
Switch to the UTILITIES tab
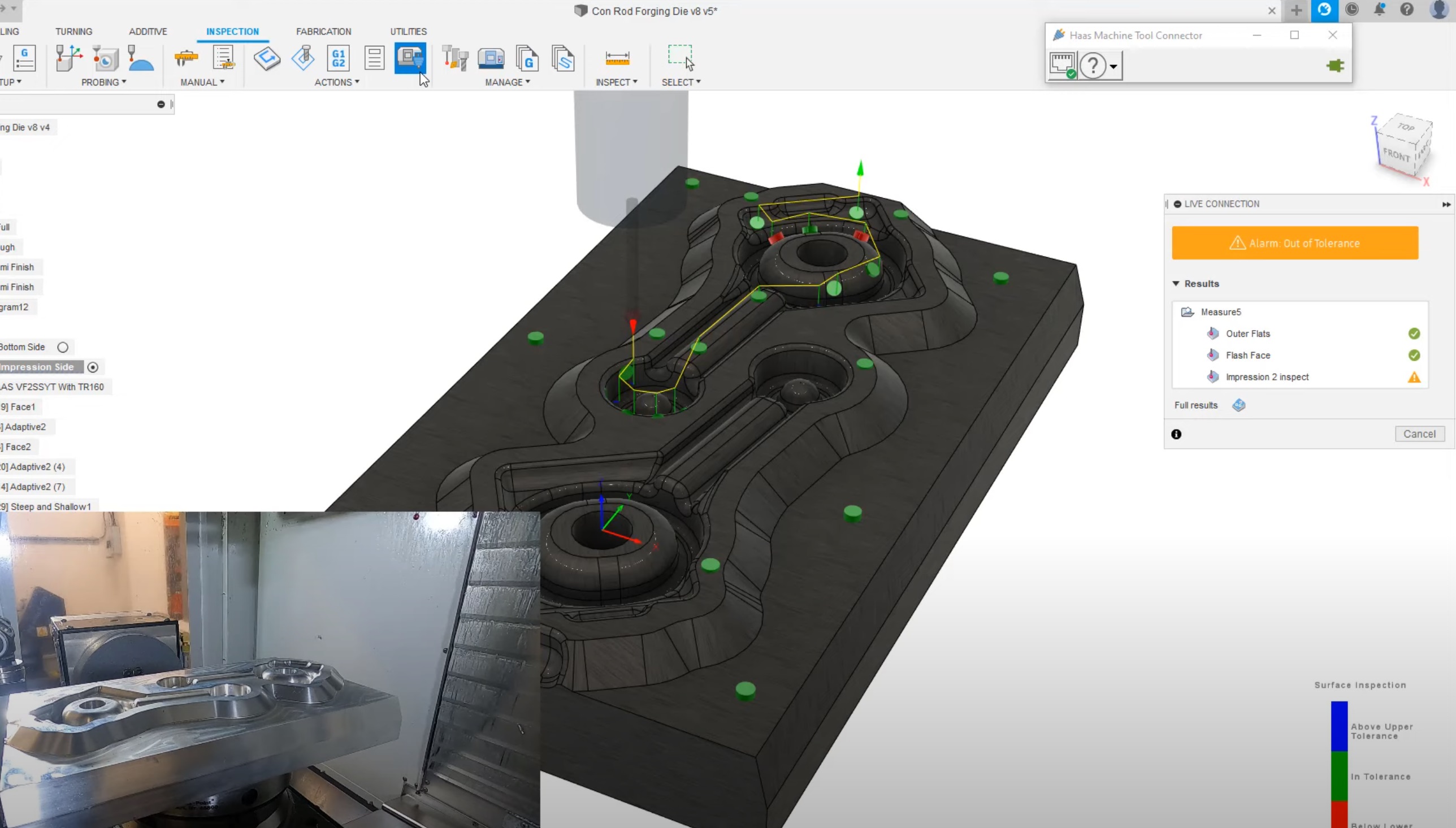[408, 31]
